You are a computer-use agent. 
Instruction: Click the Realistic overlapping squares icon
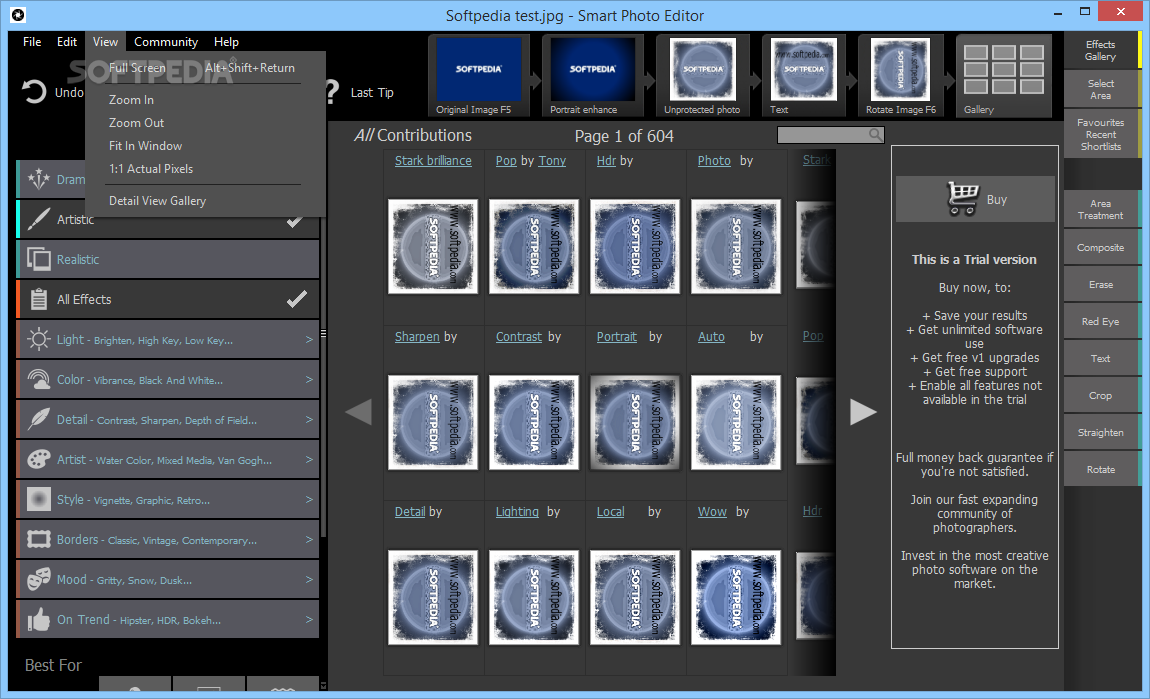38,259
